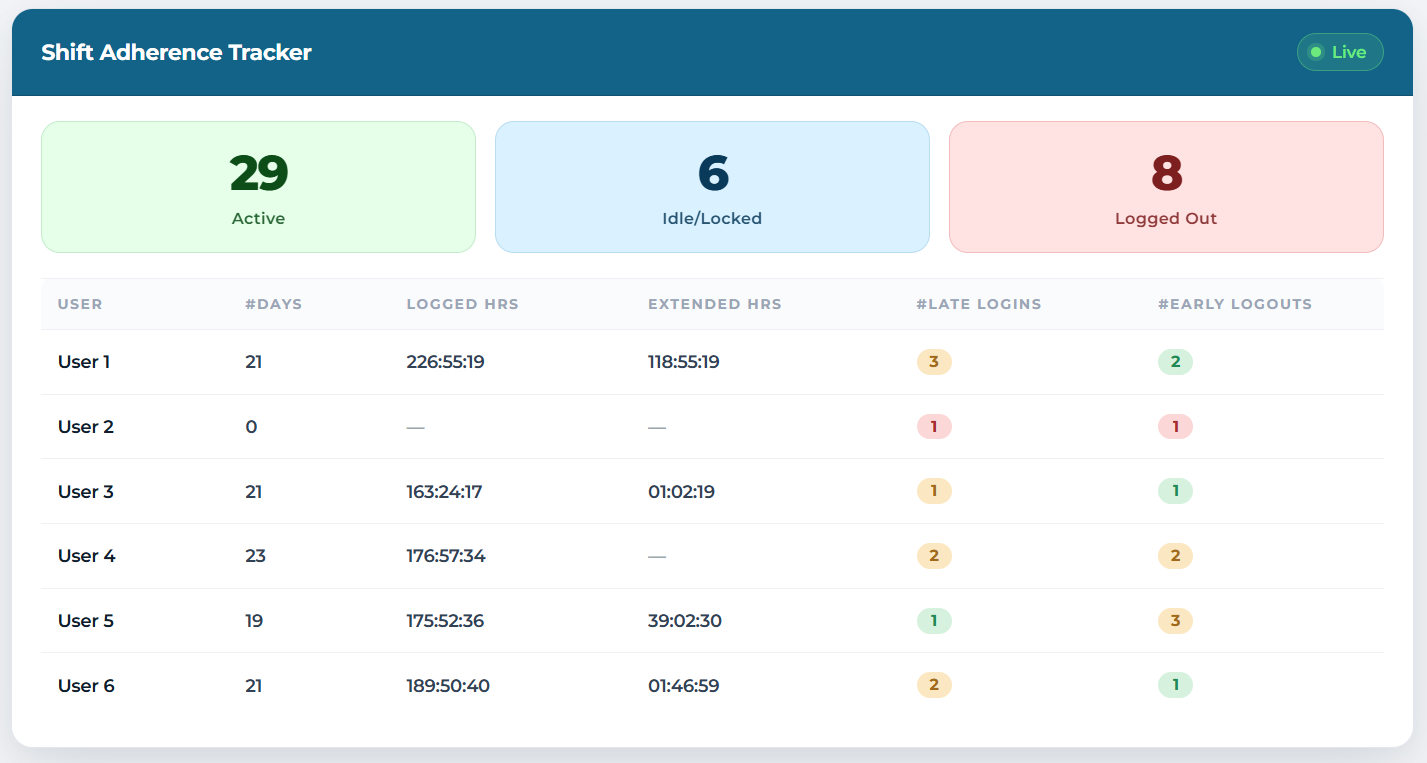Sort table by LOGGED HRS header
The width and height of the screenshot is (1427, 763).
click(x=462, y=304)
